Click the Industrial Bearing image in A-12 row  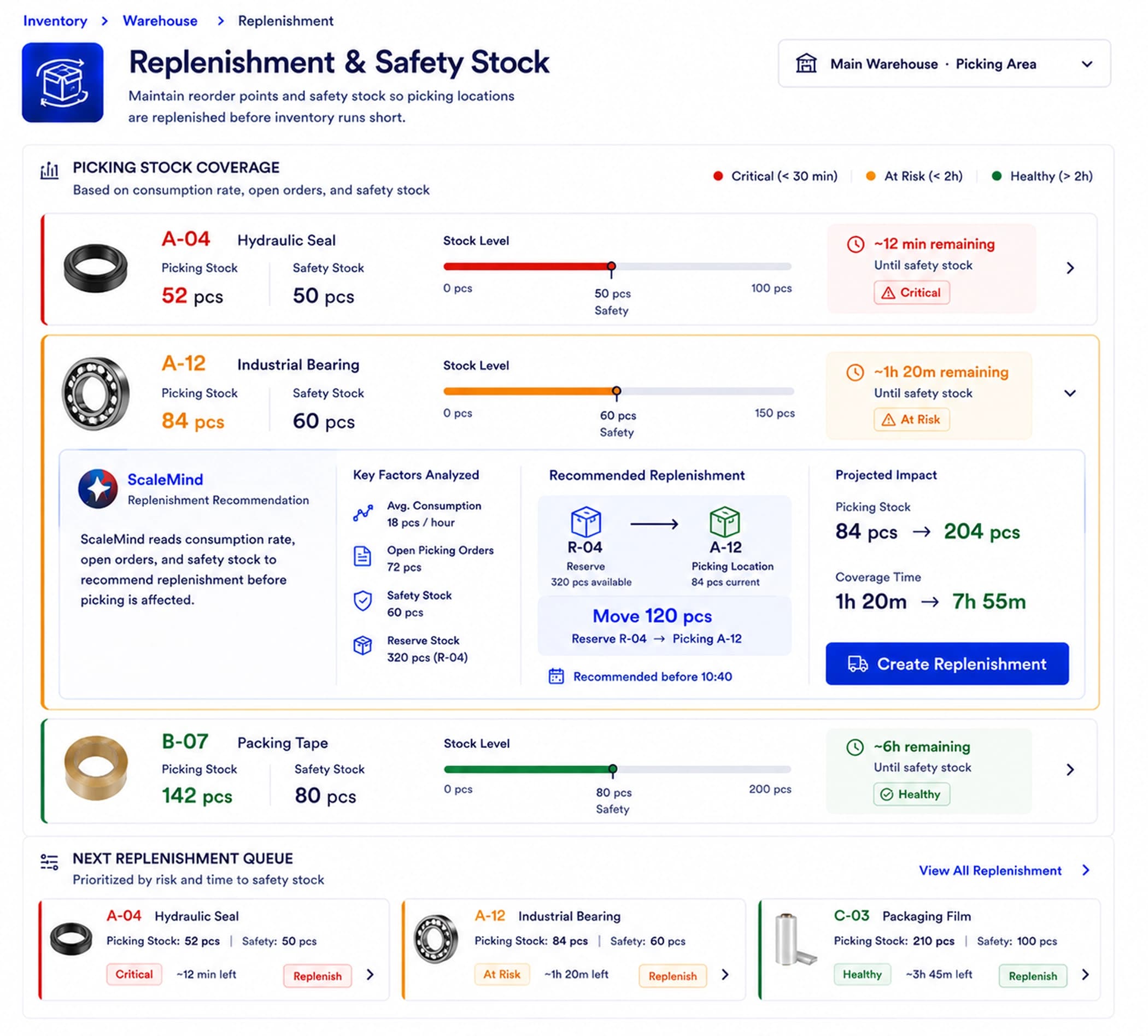pos(96,394)
